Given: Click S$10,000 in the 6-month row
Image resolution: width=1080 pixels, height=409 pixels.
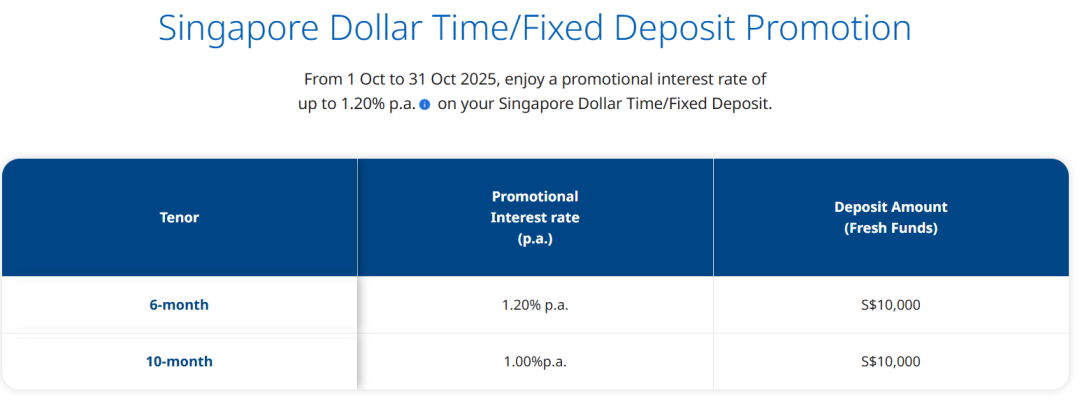Looking at the screenshot, I should click(890, 305).
